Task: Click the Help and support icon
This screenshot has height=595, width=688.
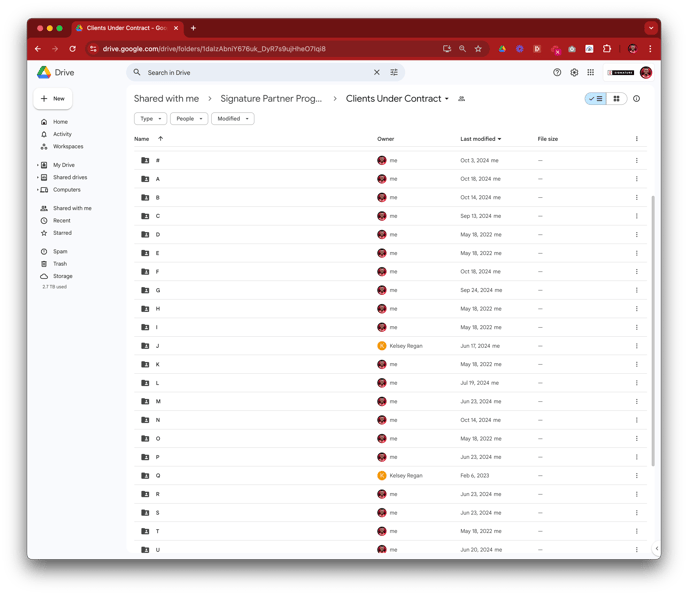Action: (557, 73)
